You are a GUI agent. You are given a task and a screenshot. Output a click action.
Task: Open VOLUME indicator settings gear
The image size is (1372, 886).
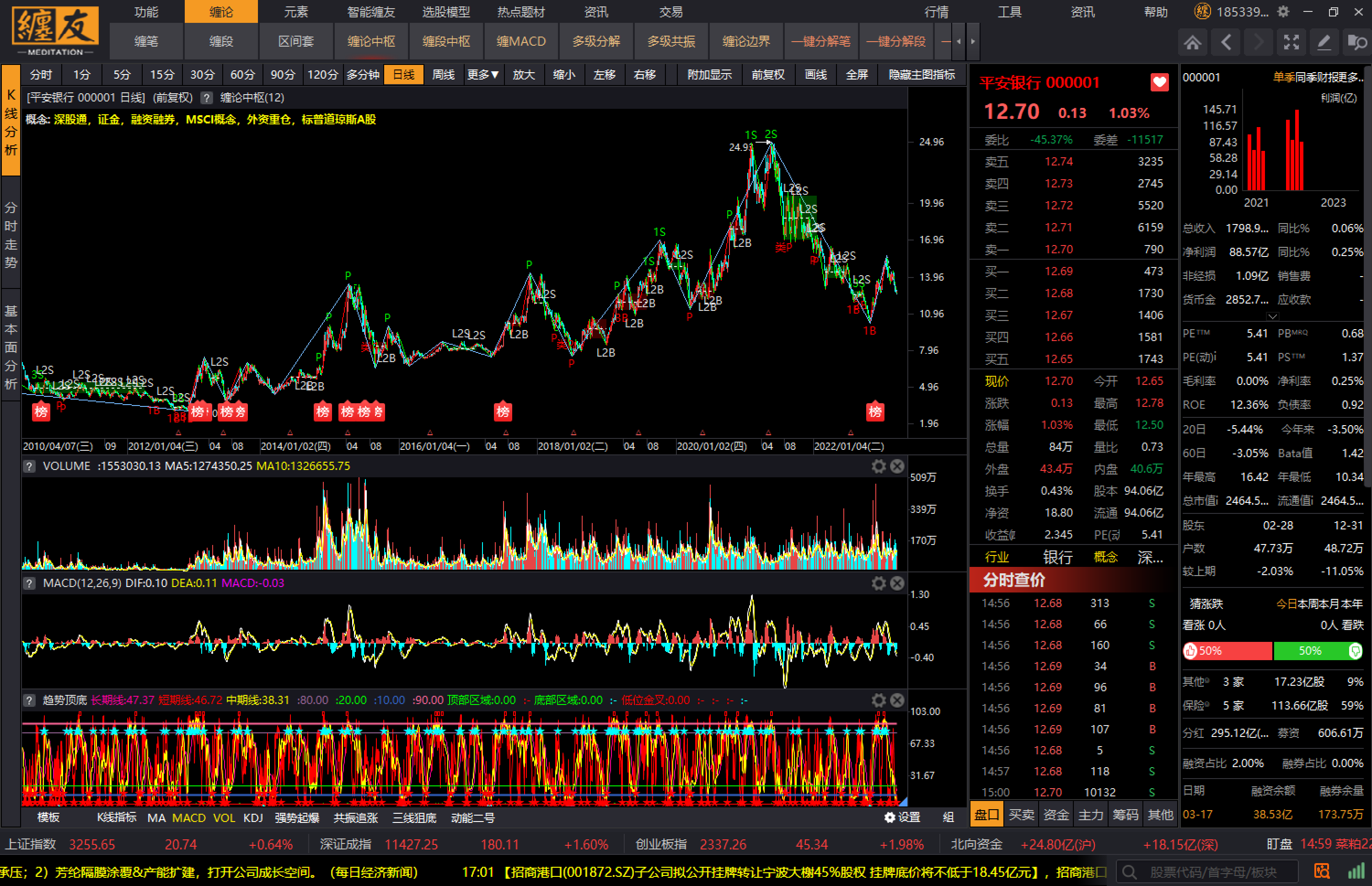(878, 466)
